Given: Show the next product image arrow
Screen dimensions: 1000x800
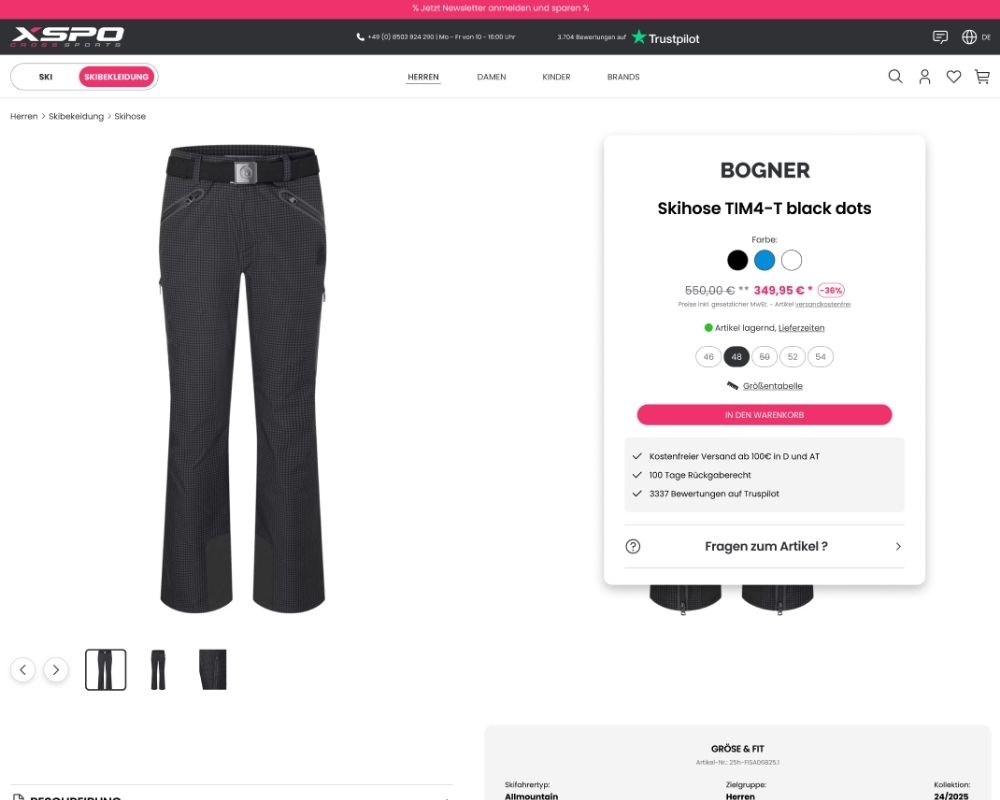Looking at the screenshot, I should coord(55,670).
